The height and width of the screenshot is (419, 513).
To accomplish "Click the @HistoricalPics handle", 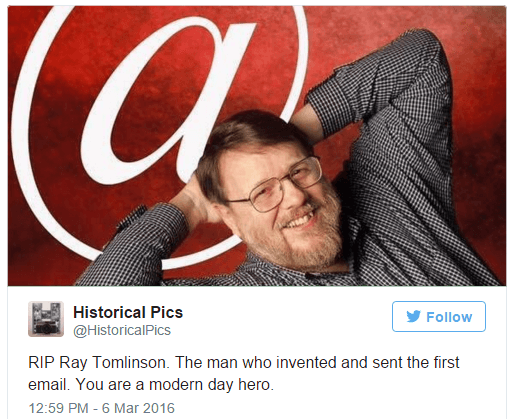I will [122, 330].
